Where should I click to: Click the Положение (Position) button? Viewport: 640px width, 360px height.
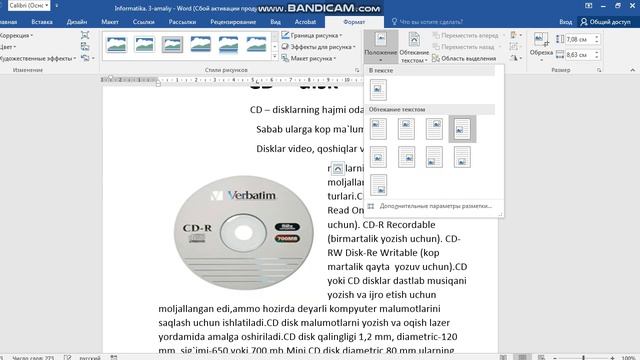pyautogui.click(x=380, y=47)
